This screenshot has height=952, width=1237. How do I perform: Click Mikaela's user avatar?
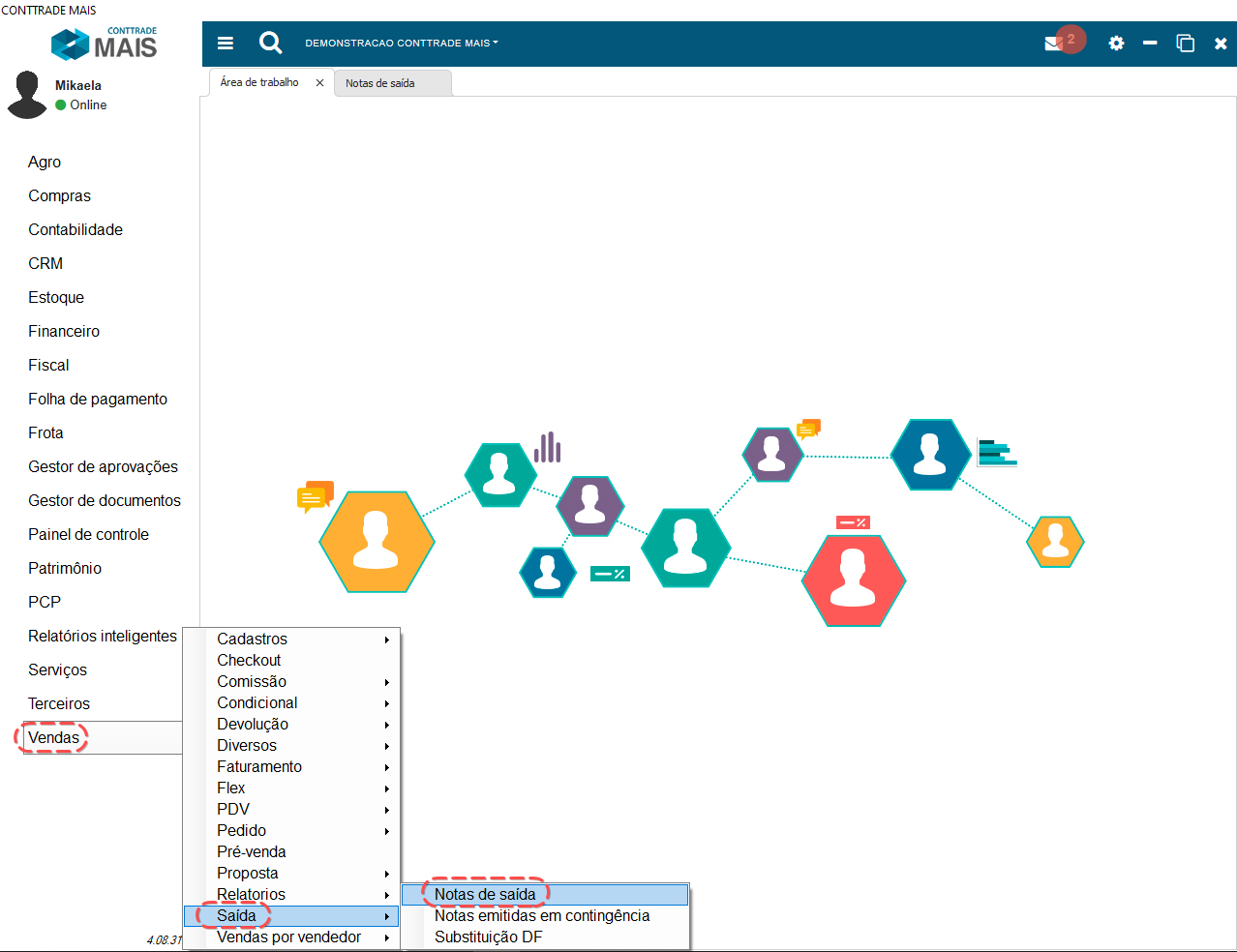pyautogui.click(x=27, y=95)
